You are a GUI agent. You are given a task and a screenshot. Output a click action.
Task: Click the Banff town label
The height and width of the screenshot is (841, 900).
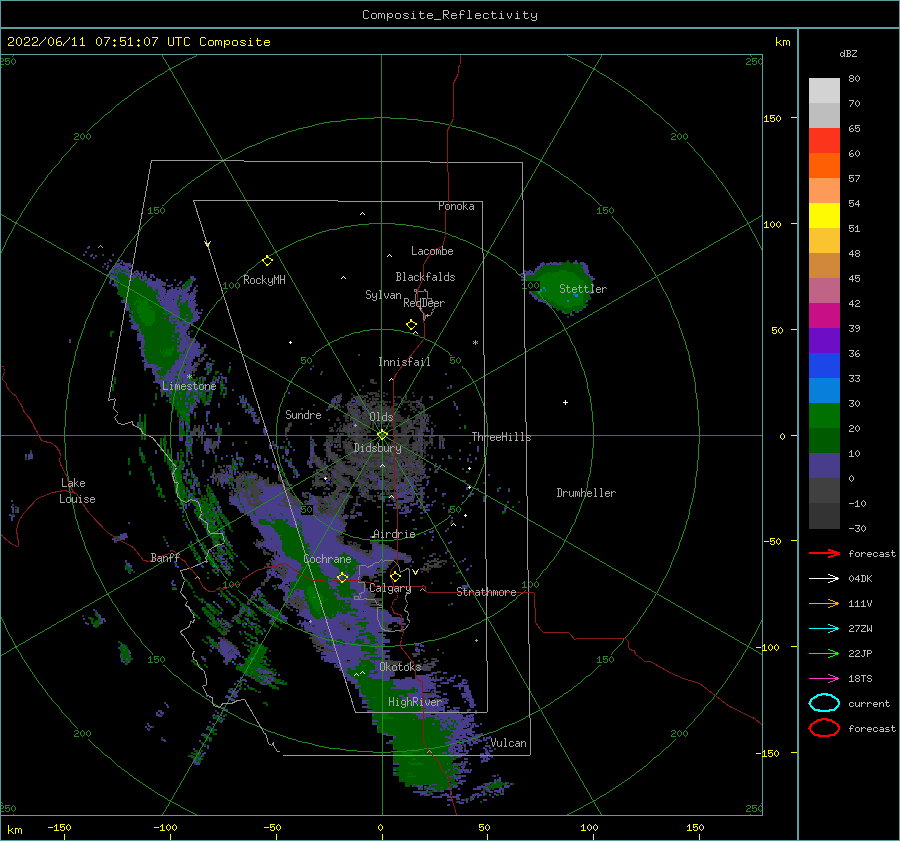(x=165, y=557)
